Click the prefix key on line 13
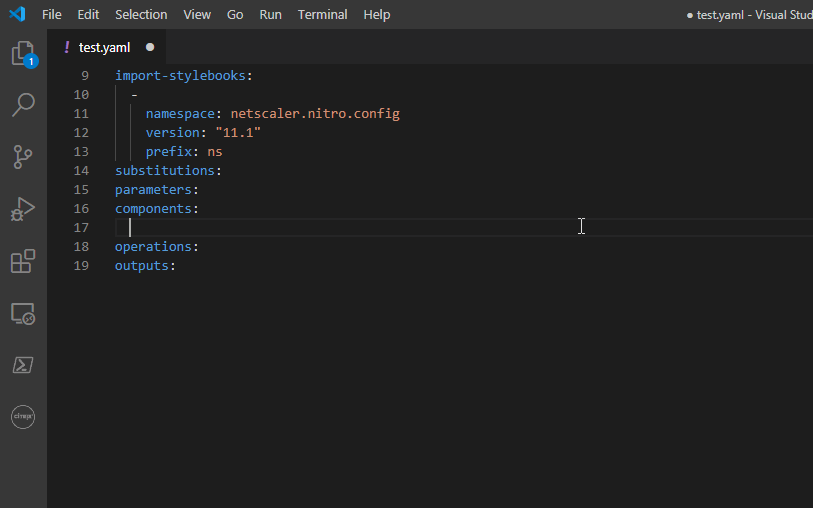 pyautogui.click(x=169, y=152)
